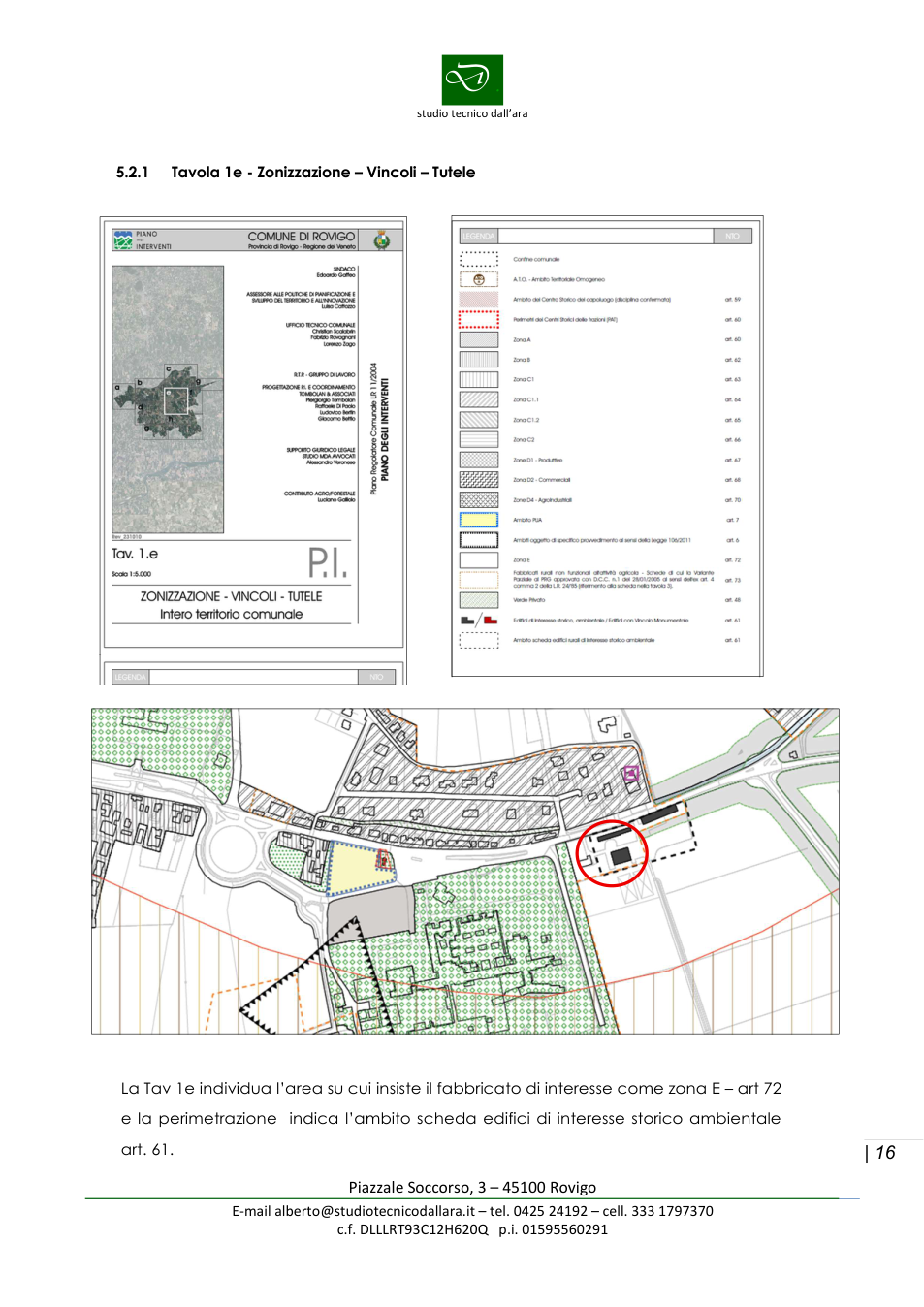Click the dashed Ambito scheda edifici rurali symbol

tap(478, 640)
